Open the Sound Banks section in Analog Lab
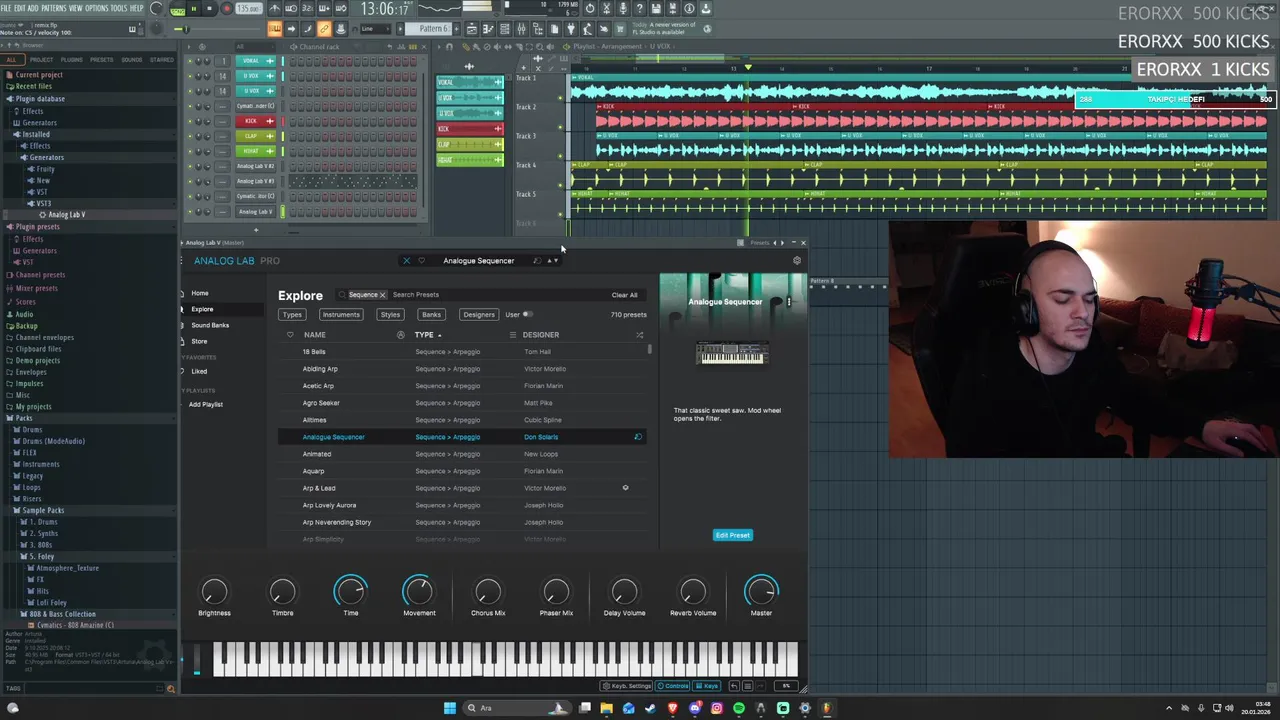 pos(210,325)
